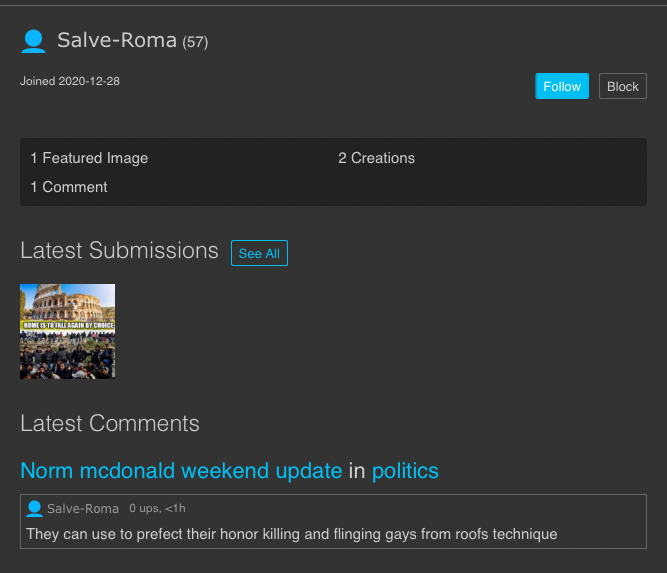Image resolution: width=667 pixels, height=573 pixels.
Task: Block the user Salve-Roma
Action: [622, 87]
